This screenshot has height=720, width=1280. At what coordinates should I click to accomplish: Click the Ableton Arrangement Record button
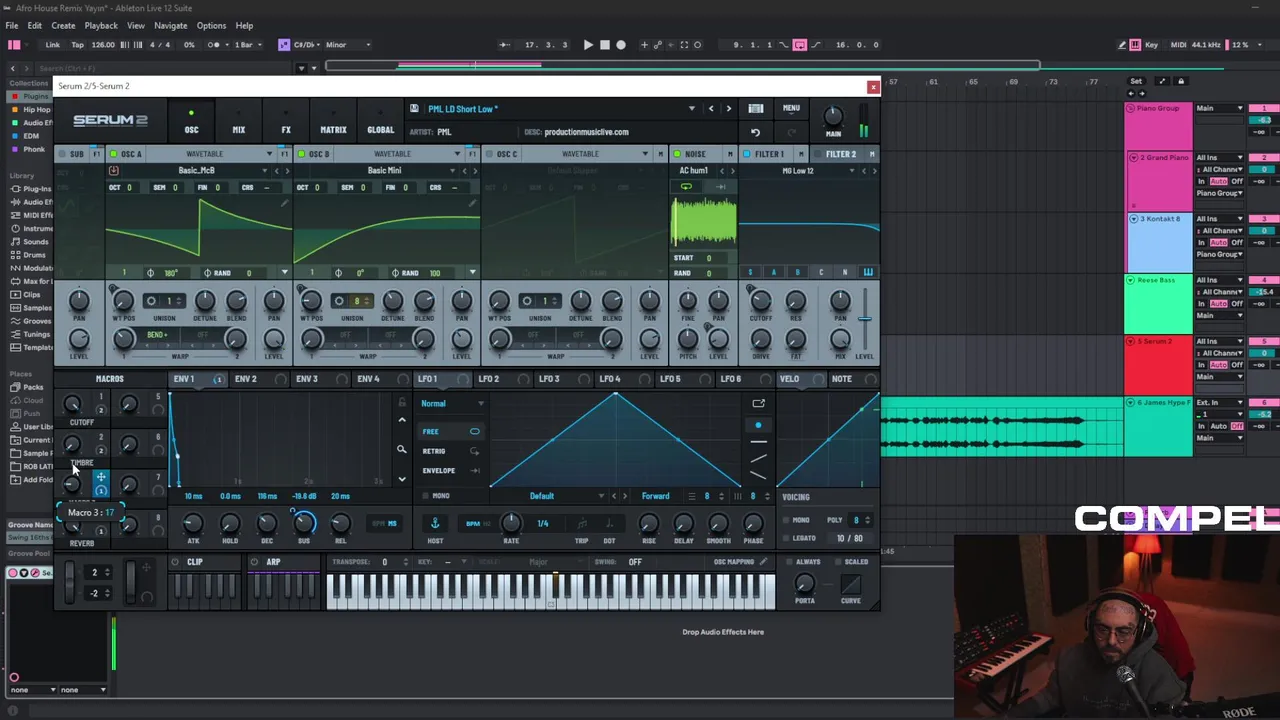tap(621, 44)
